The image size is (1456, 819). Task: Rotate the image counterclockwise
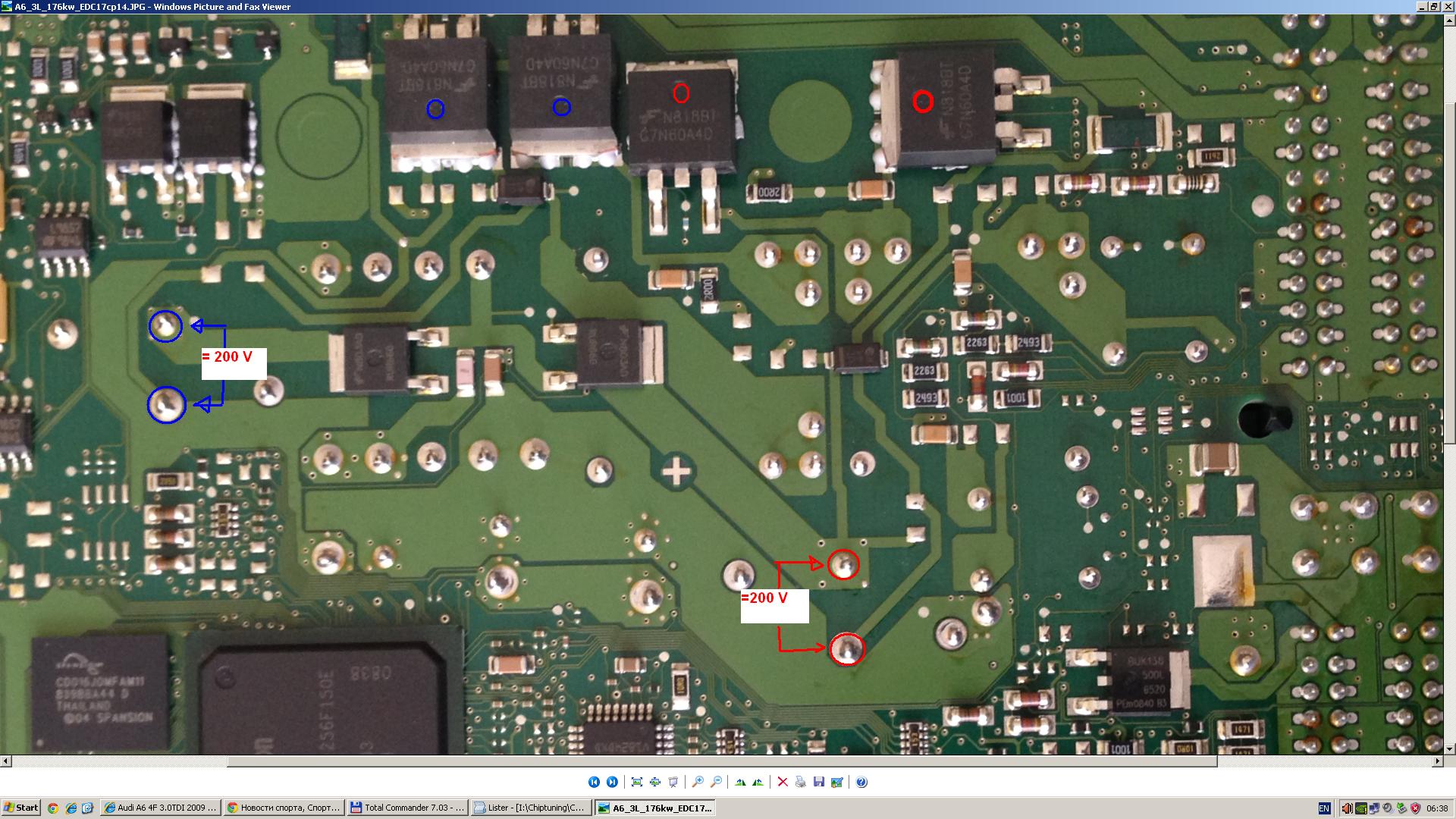point(758,782)
